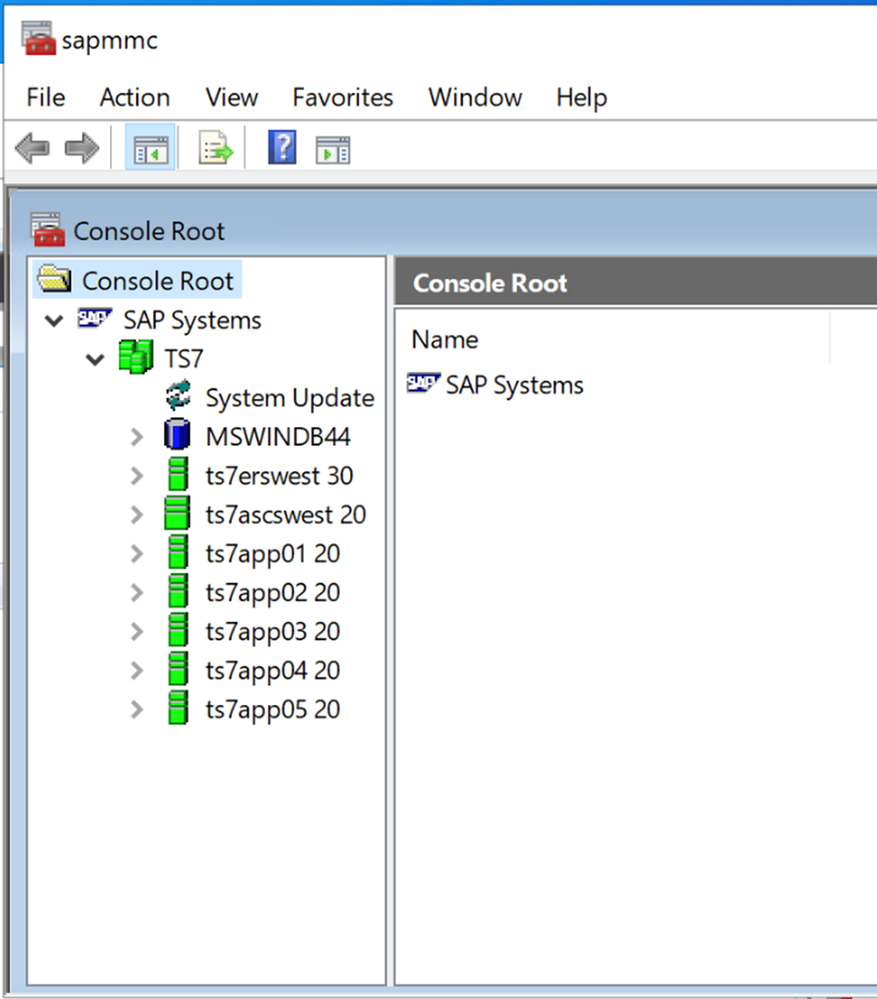The width and height of the screenshot is (877, 999).
Task: Collapse the SAP Systems tree node
Action: (54, 320)
